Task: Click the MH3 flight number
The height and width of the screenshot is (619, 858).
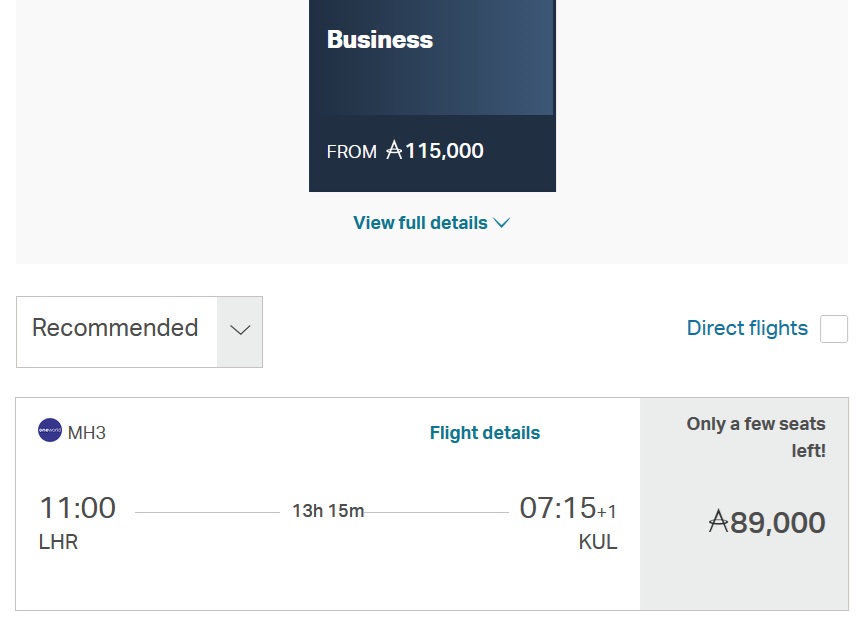Action: 87,433
